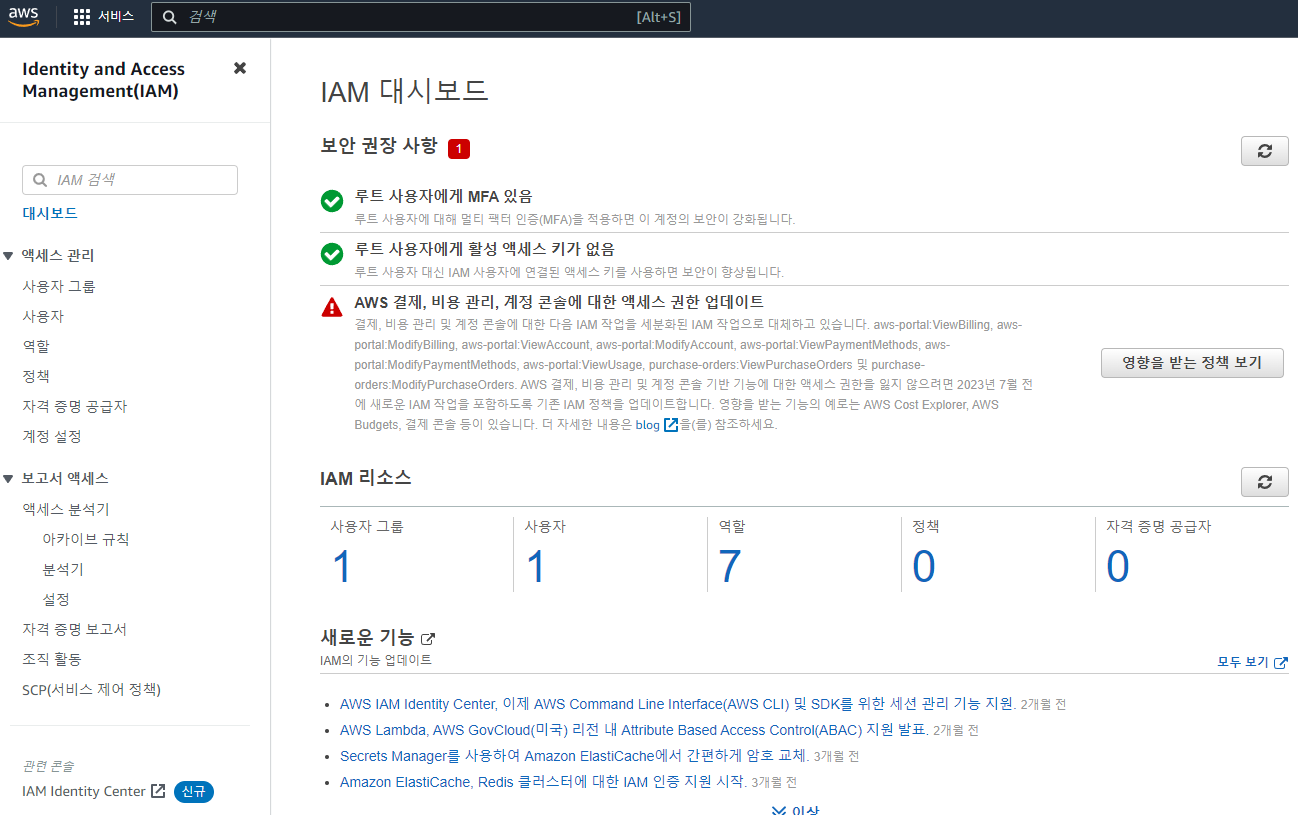This screenshot has width=1298, height=815.
Task: Select 설정 sub-item in sidebar
Action: (x=56, y=599)
